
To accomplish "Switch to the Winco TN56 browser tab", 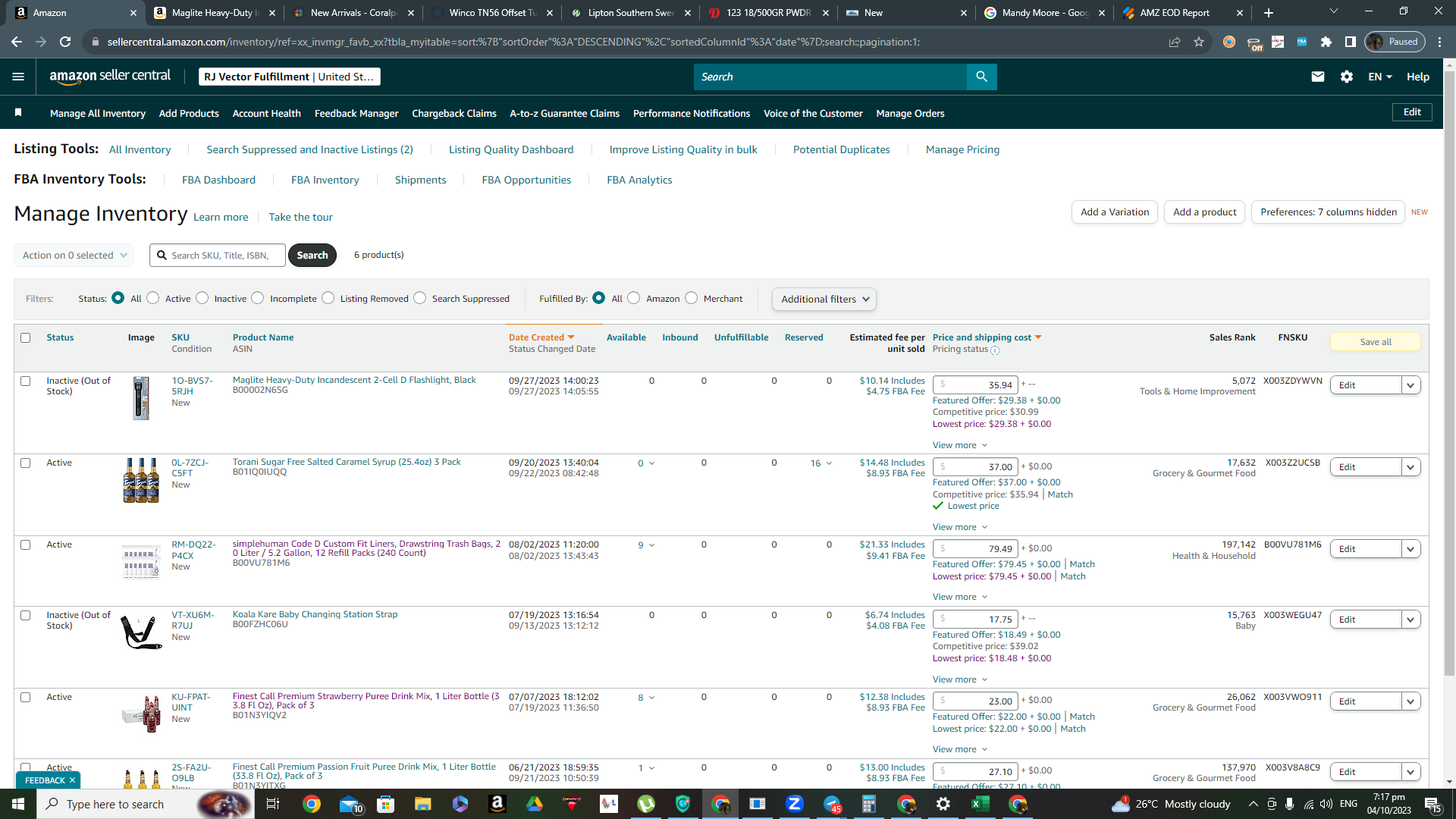I will pyautogui.click(x=492, y=13).
